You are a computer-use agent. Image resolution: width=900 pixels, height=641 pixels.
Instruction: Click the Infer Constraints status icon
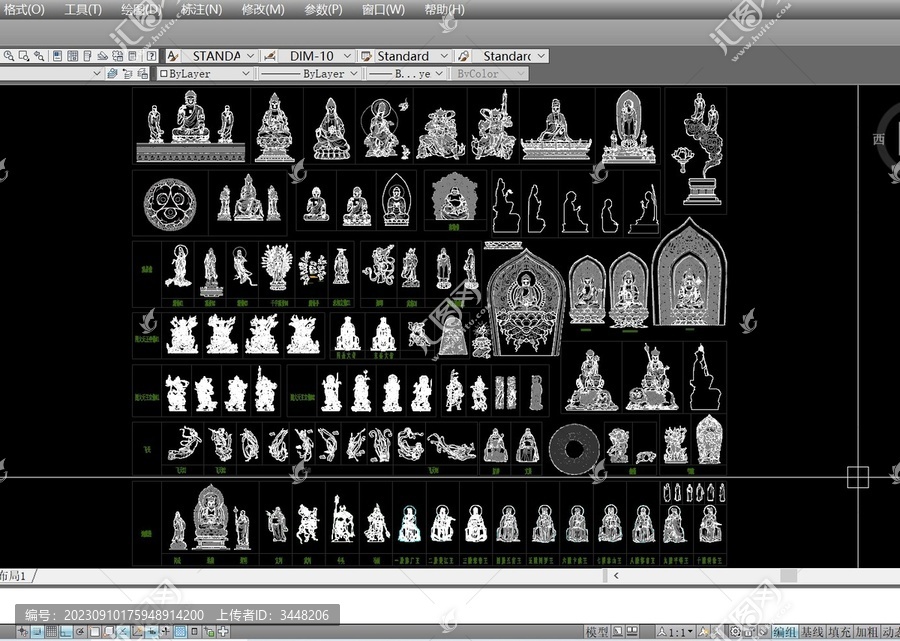point(22,632)
